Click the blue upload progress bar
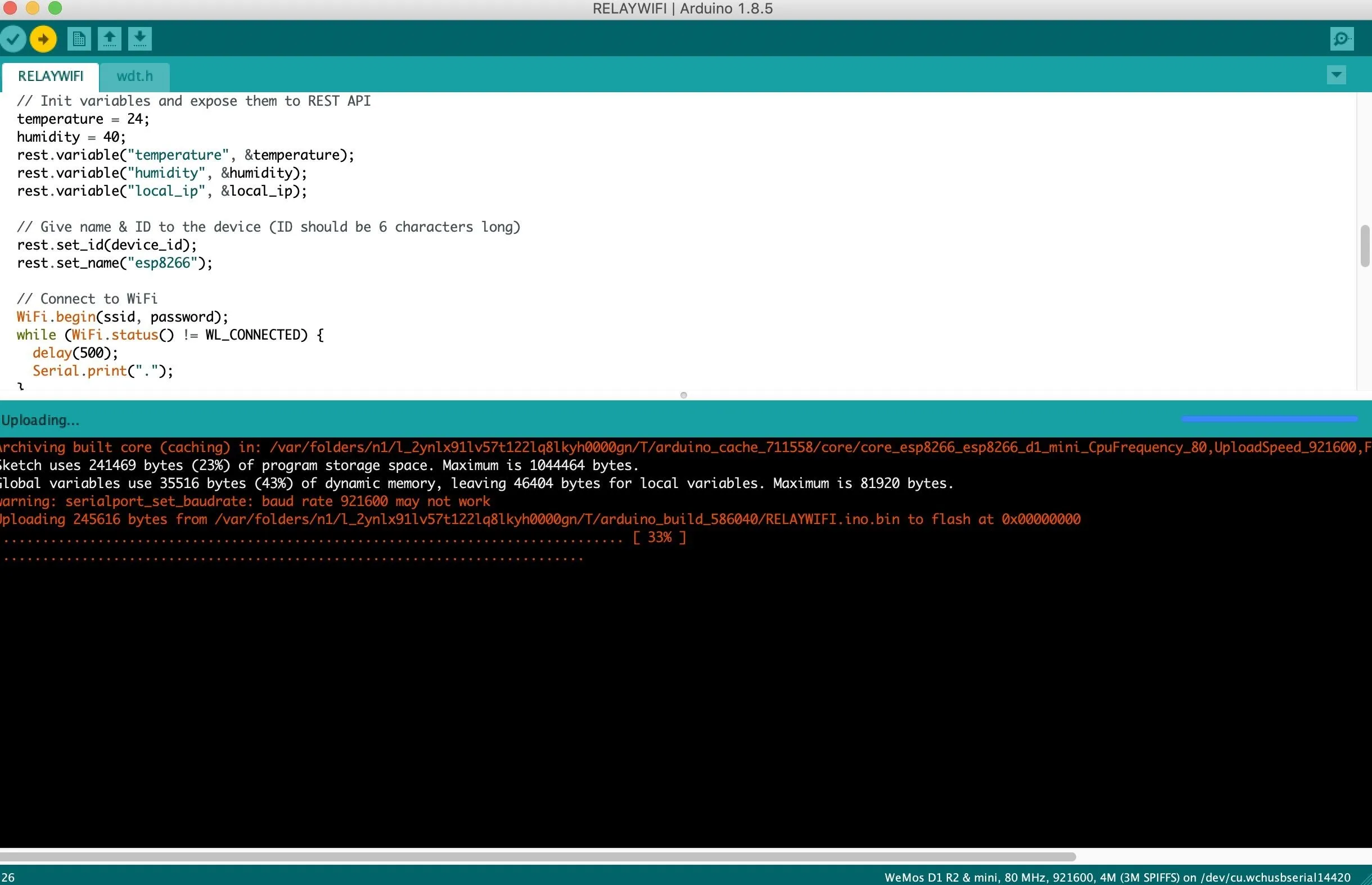This screenshot has height=885, width=1372. tap(1269, 419)
